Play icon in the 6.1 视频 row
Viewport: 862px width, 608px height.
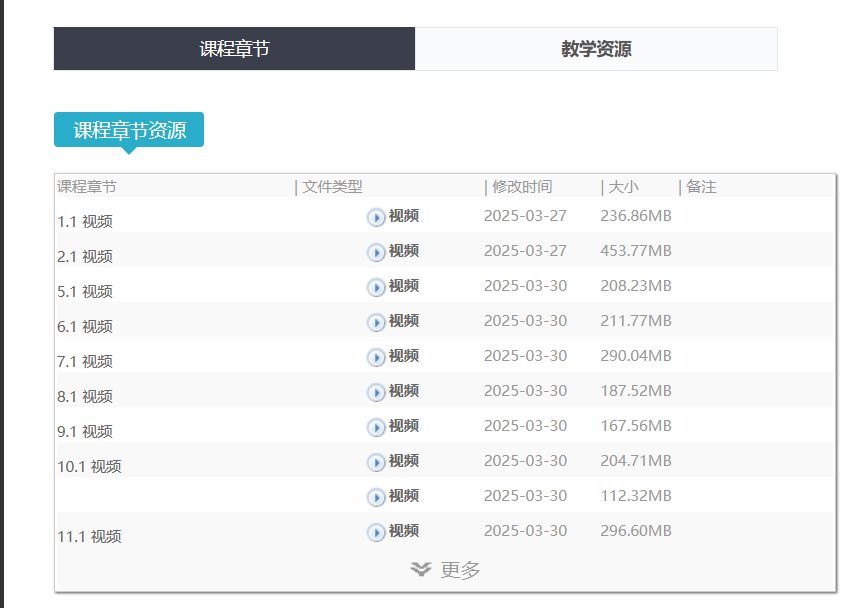point(376,323)
